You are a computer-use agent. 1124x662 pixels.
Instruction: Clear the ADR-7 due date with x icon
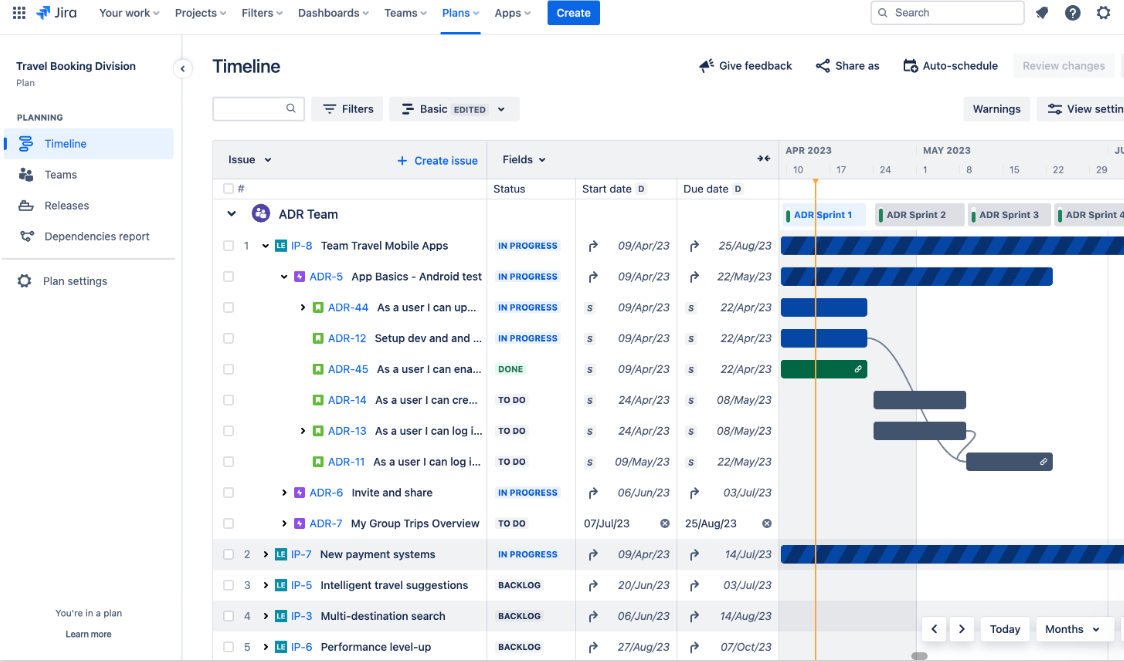pos(766,524)
